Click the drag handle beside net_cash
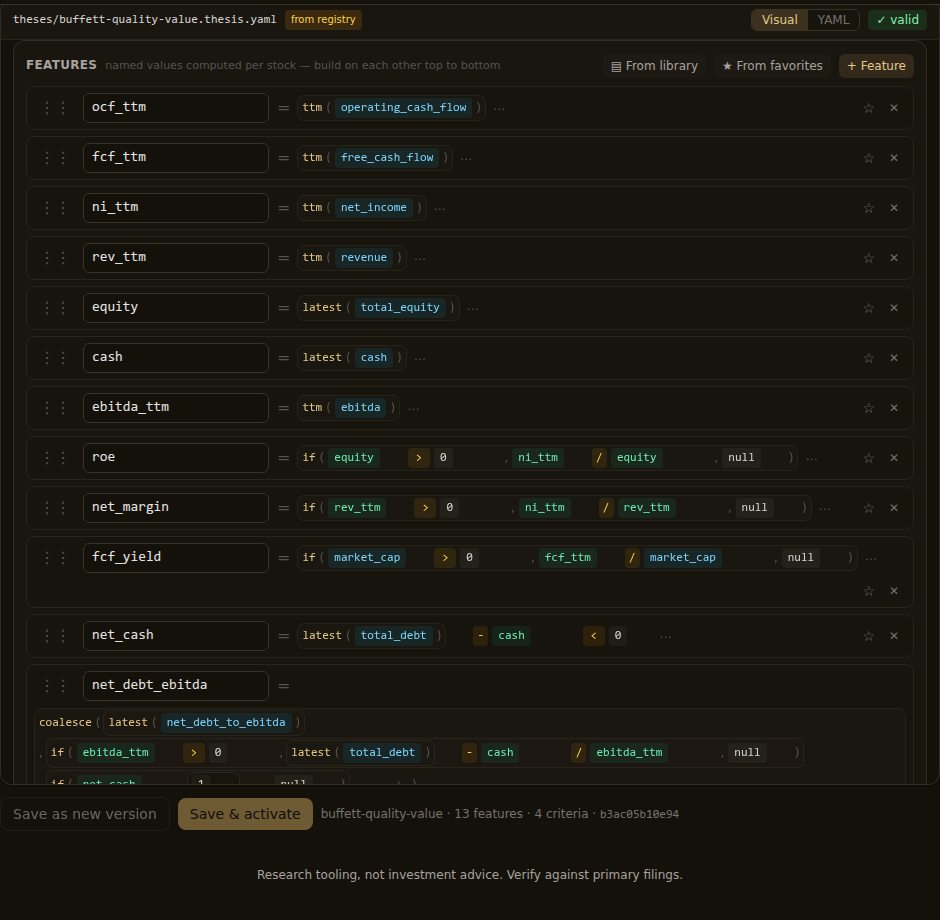The image size is (940, 920). [55, 635]
